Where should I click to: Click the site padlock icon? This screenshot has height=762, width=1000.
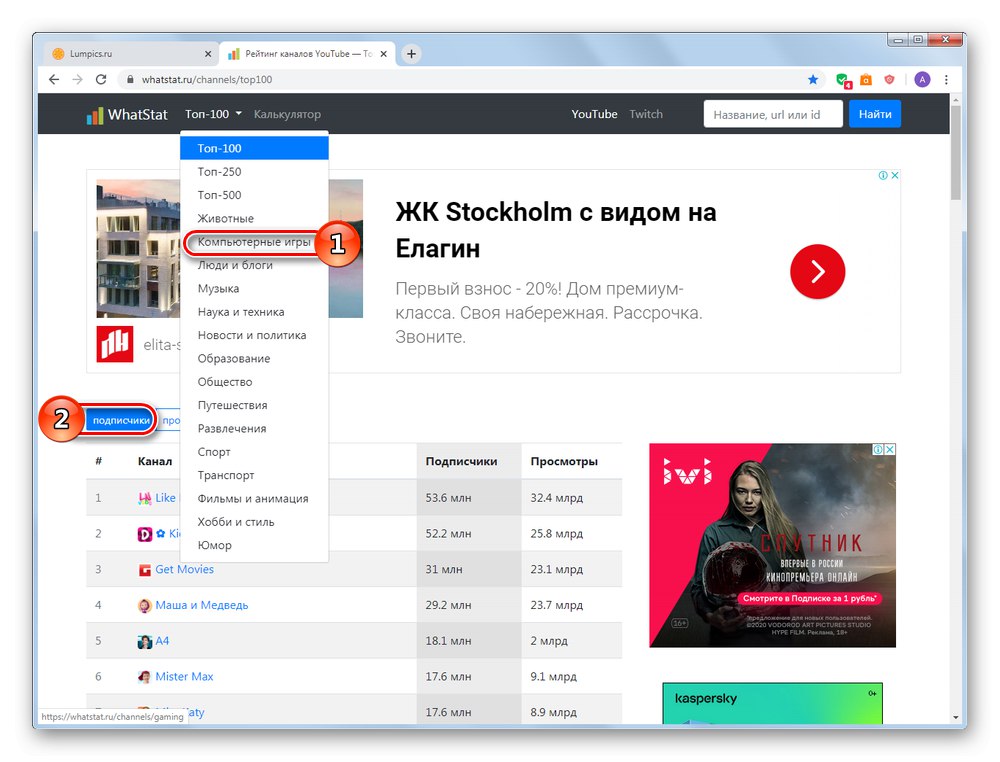(130, 80)
